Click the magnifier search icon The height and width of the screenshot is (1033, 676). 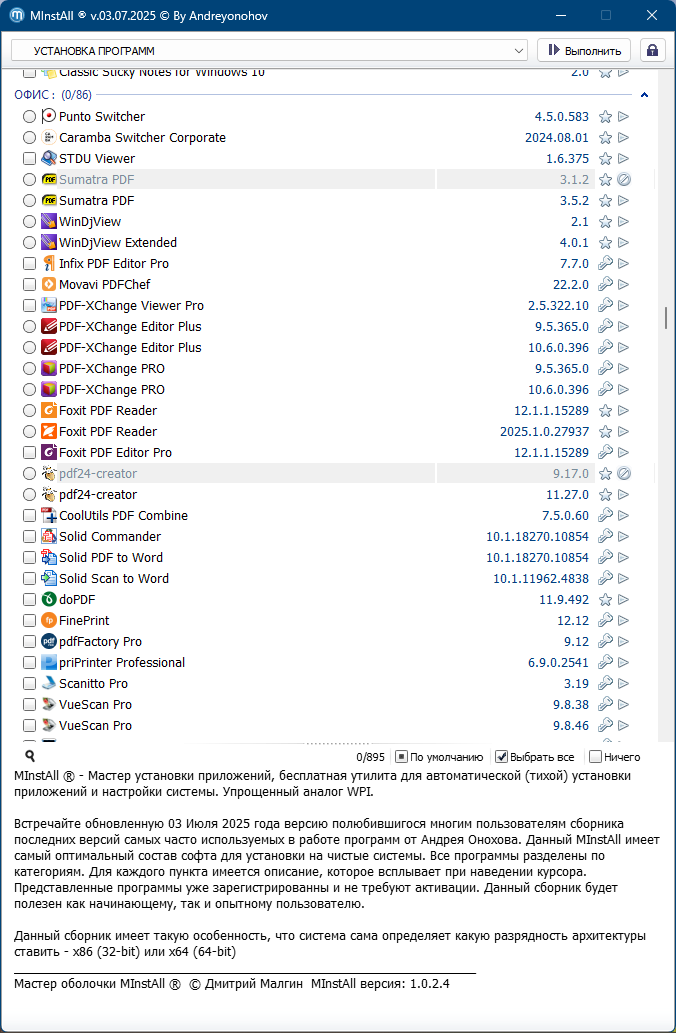pos(30,756)
